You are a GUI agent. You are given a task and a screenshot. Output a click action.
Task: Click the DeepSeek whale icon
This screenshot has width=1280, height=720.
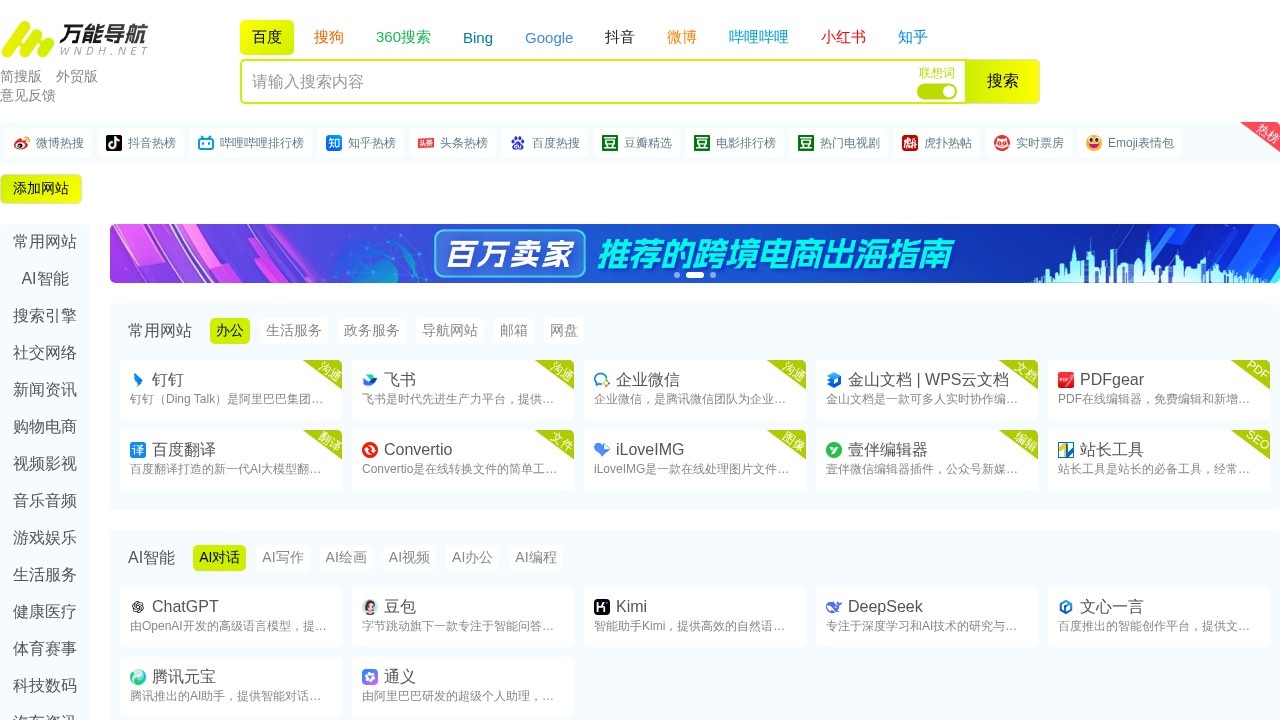(834, 607)
